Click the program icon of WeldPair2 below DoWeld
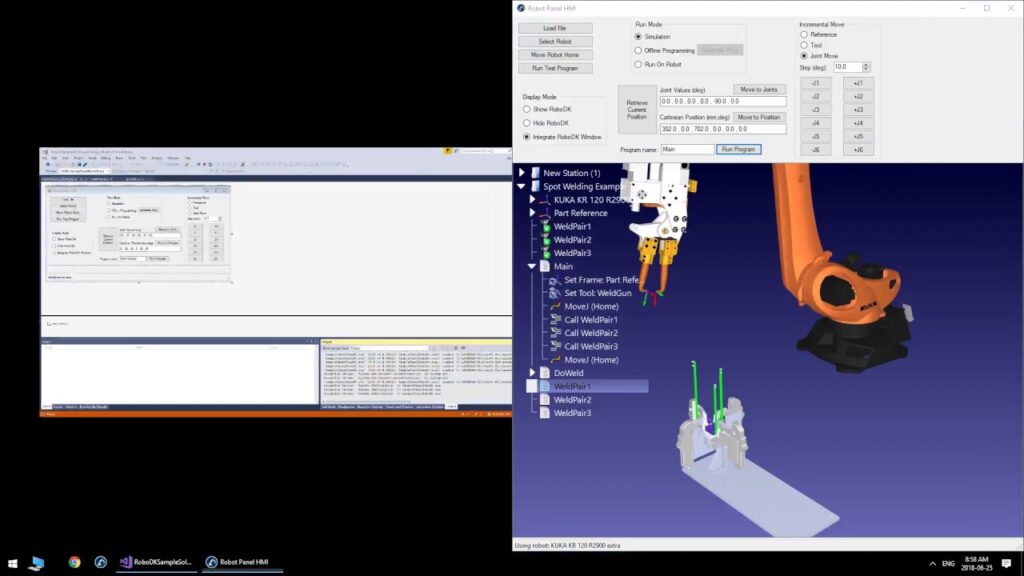 pos(545,400)
